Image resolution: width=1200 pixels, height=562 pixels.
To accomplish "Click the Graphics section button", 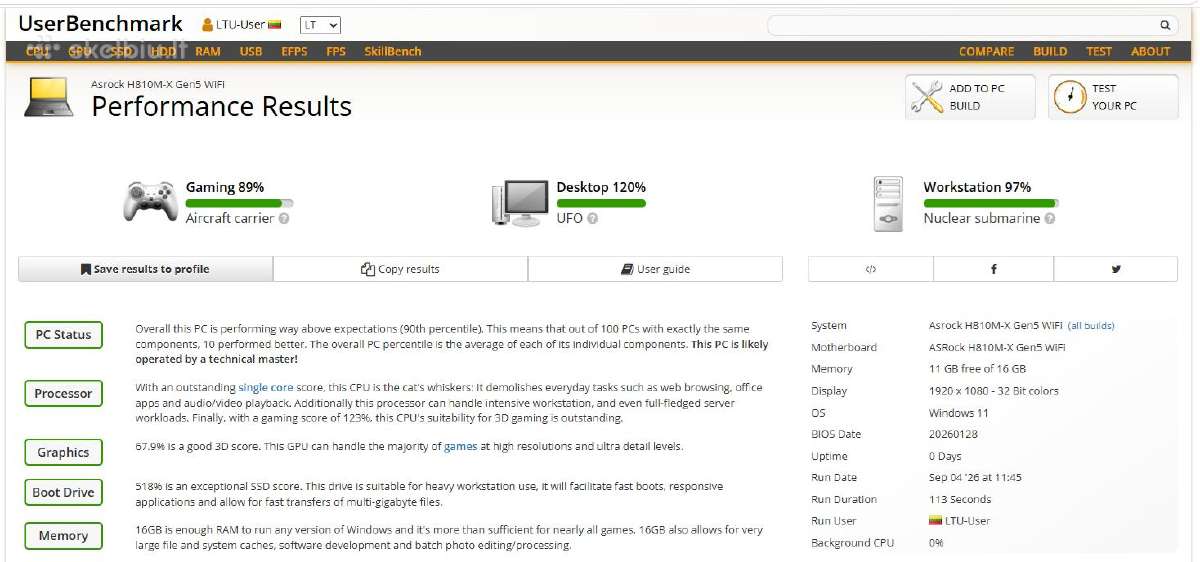I will tap(63, 453).
